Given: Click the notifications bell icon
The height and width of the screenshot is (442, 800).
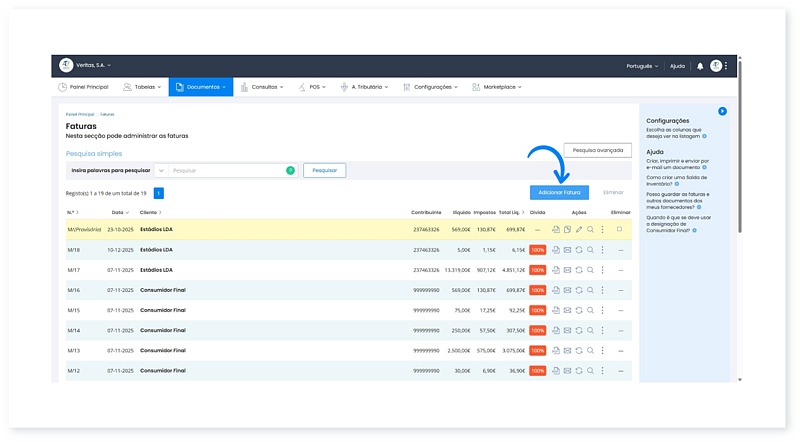Looking at the screenshot, I should (700, 66).
